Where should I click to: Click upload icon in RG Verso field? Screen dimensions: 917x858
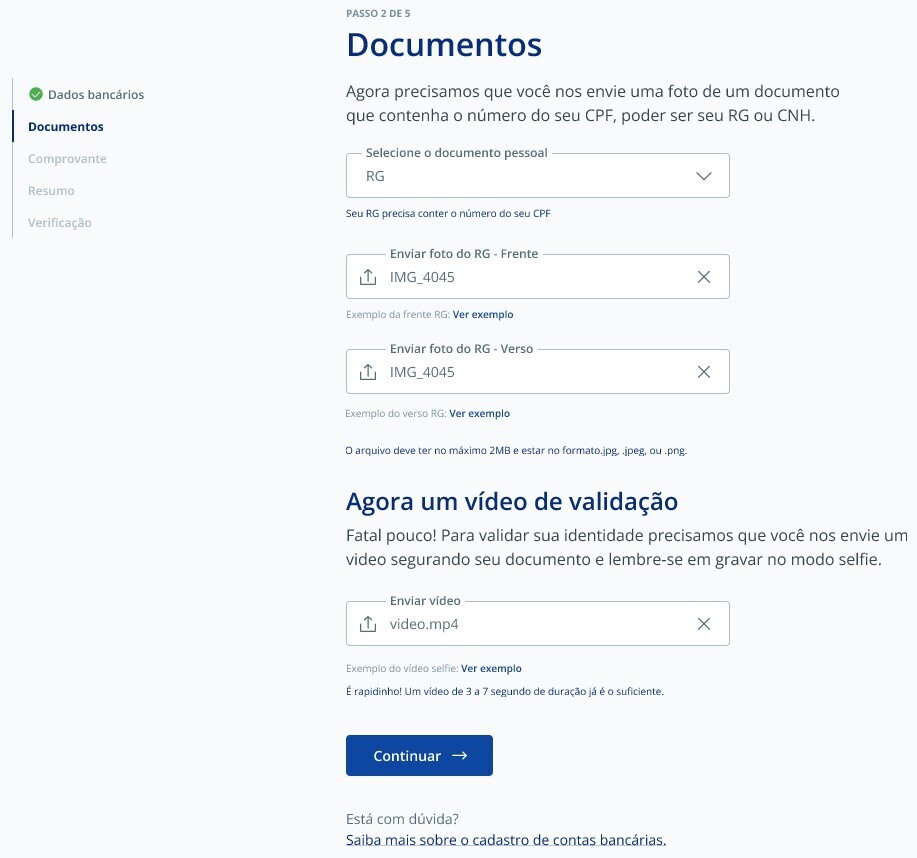(368, 372)
